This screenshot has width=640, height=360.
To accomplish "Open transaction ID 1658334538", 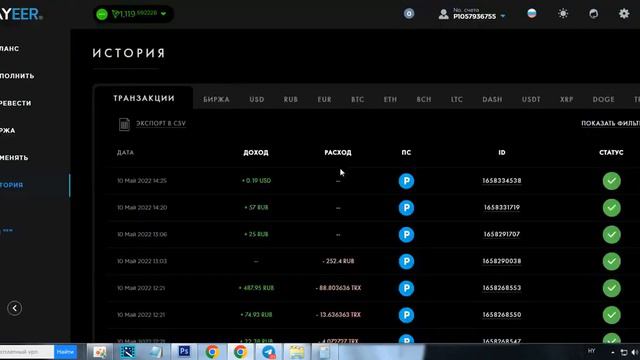I will click(x=502, y=180).
